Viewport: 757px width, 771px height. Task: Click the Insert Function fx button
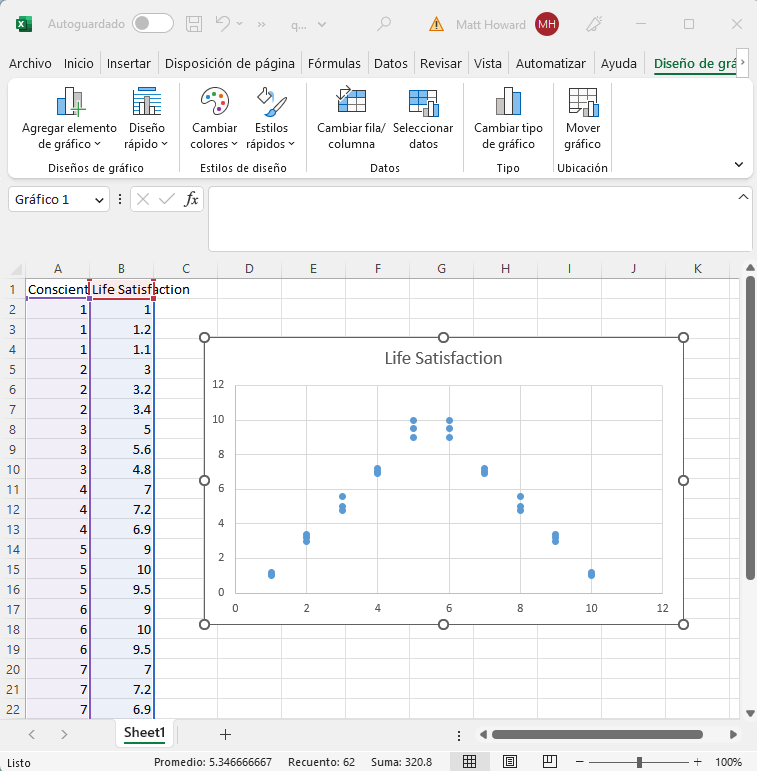pos(191,200)
